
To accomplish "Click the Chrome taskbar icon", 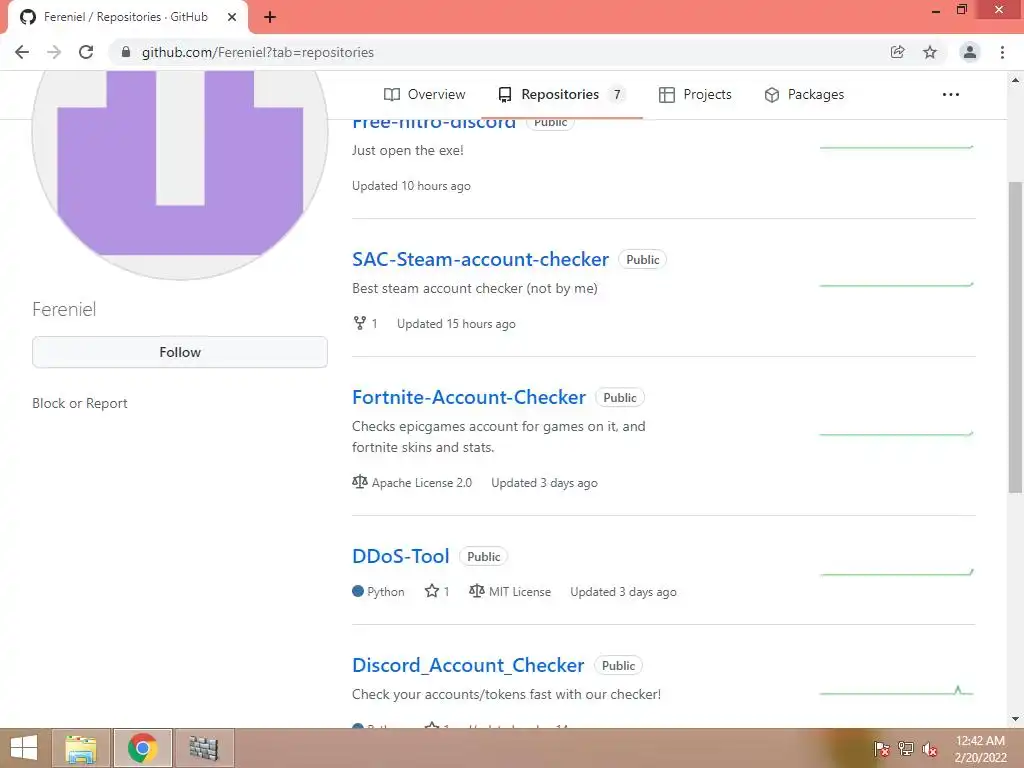I will coord(143,748).
